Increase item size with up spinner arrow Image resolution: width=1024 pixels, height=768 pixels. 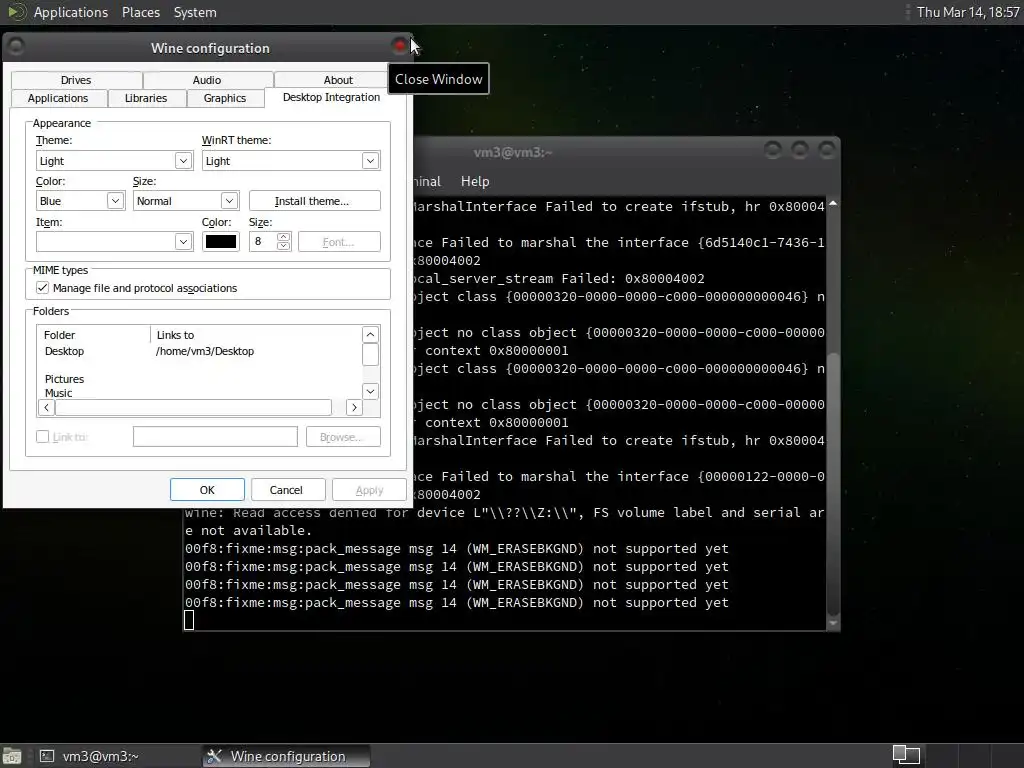tap(283, 236)
